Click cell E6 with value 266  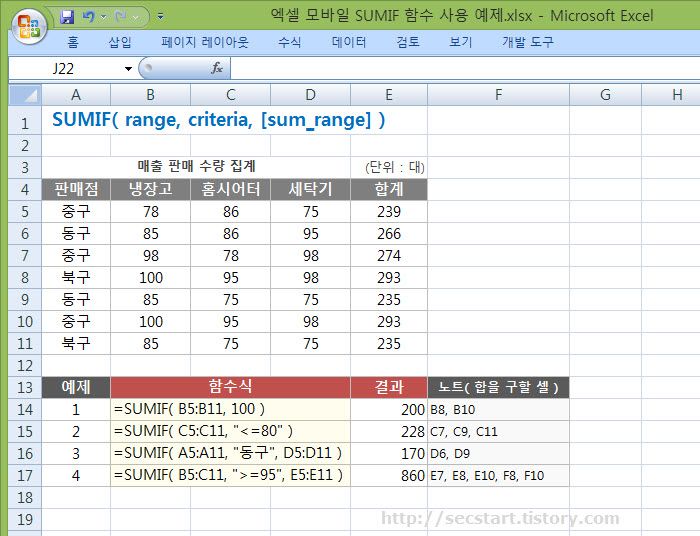tap(389, 233)
